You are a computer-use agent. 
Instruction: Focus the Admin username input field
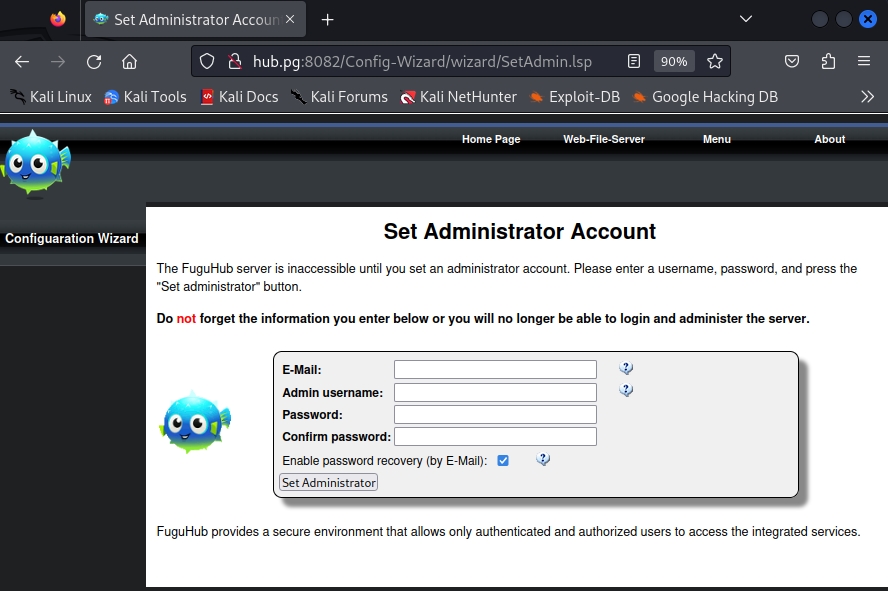point(496,392)
